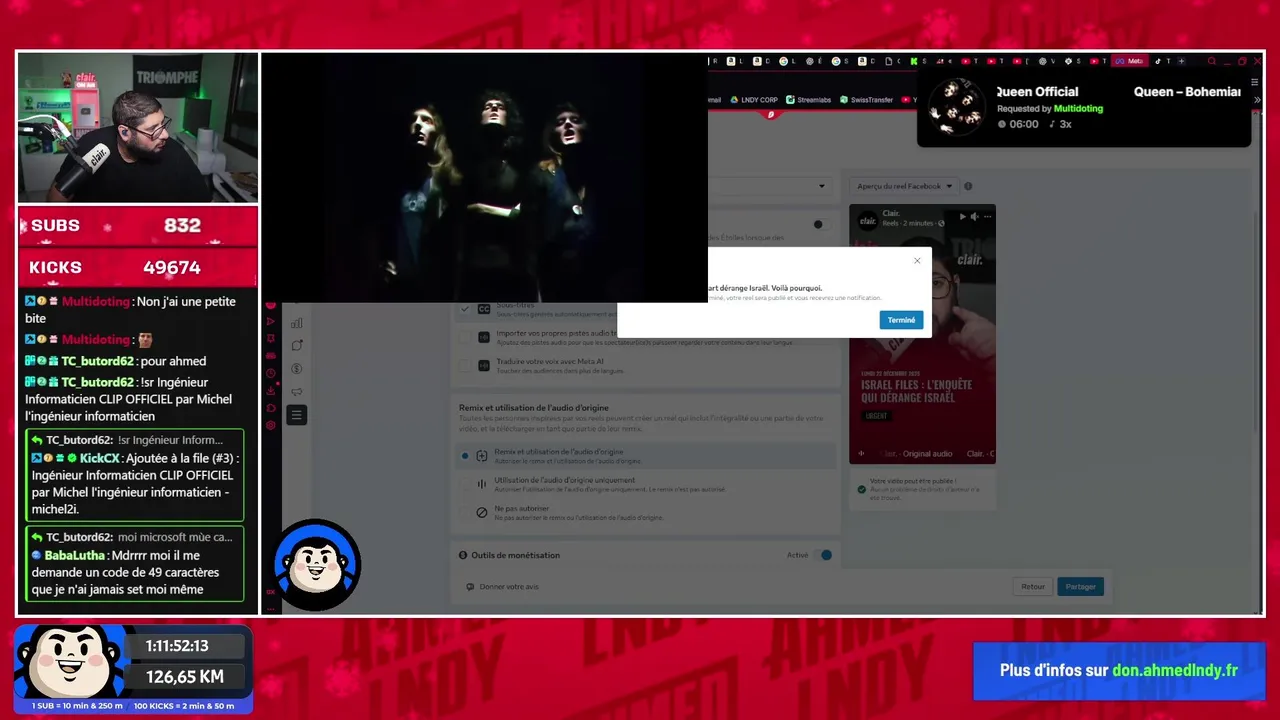The width and height of the screenshot is (1280, 720).
Task: Click the Partager button
Action: coord(1080,587)
